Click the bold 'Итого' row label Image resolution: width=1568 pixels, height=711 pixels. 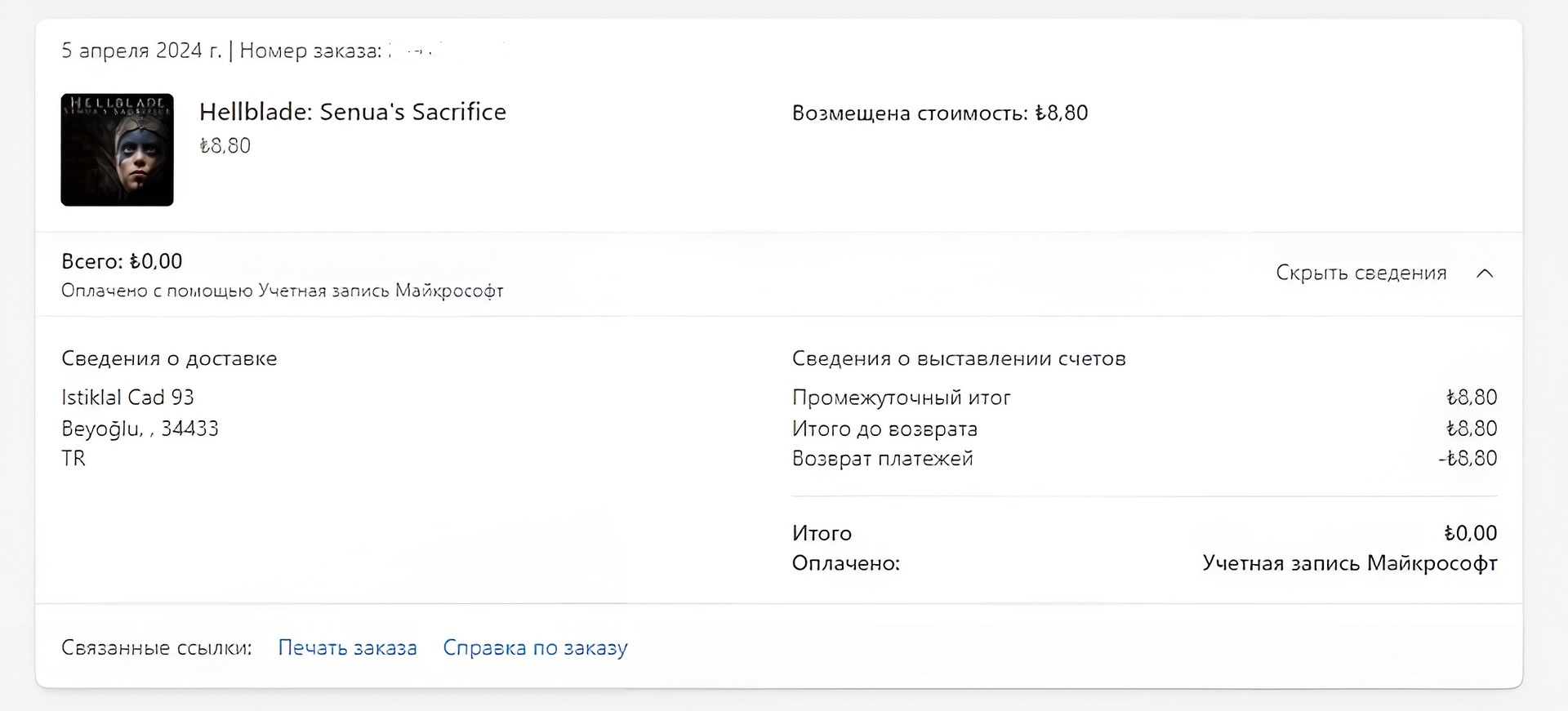click(x=822, y=533)
